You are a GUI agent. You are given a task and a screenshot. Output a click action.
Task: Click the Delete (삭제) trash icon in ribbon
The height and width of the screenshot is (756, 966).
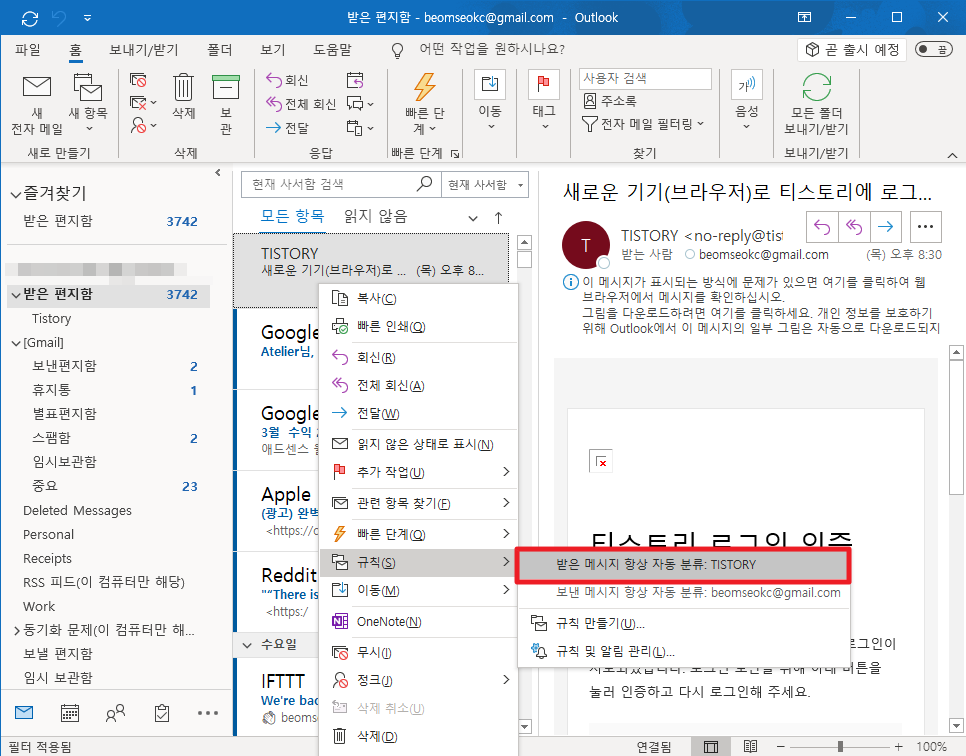tap(183, 87)
